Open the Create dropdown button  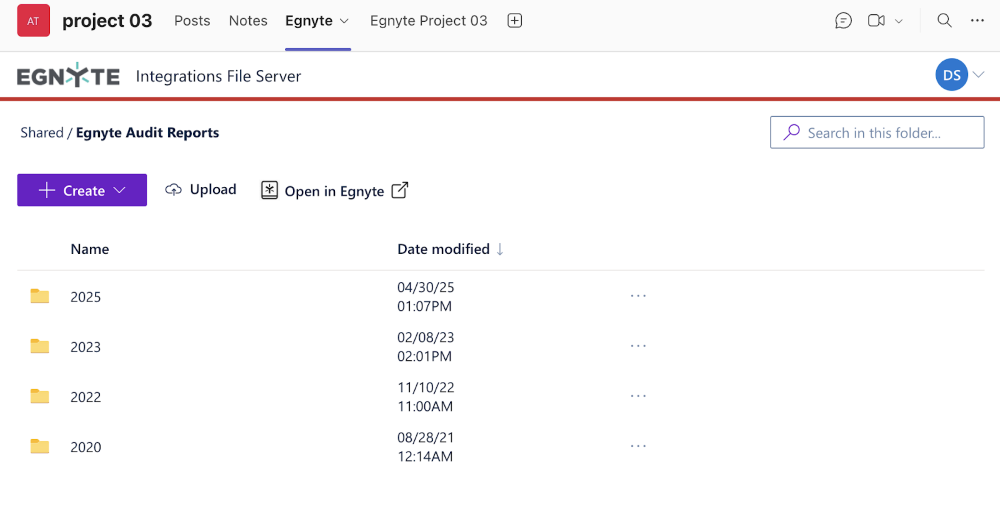(82, 190)
